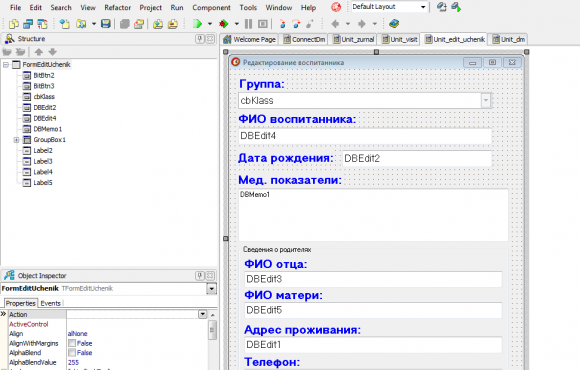The width and height of the screenshot is (580, 370).
Task: Open the Default Layout dropdown
Action: pyautogui.click(x=423, y=7)
